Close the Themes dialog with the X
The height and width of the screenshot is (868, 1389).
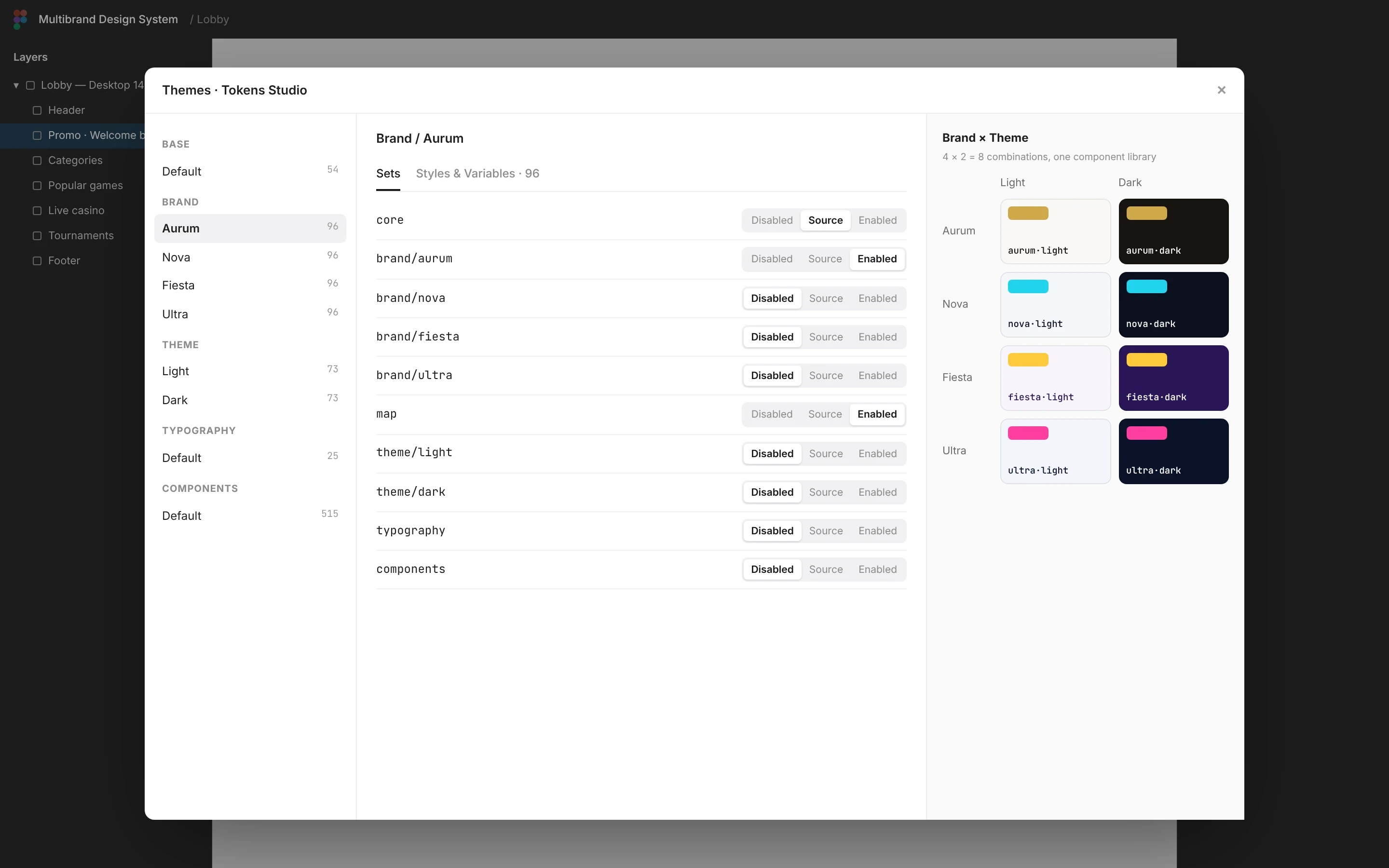pos(1221,90)
